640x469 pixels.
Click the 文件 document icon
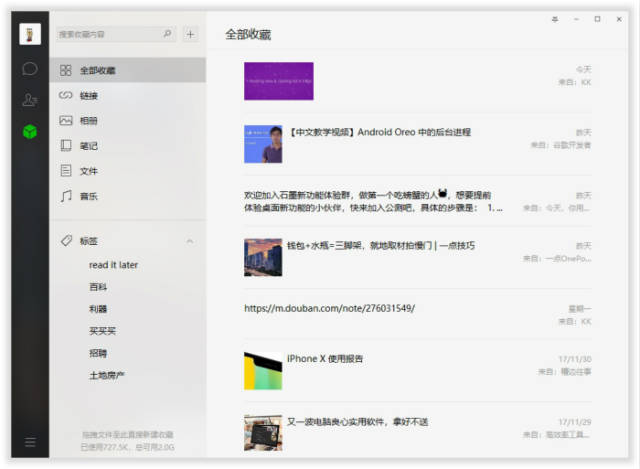click(x=65, y=171)
